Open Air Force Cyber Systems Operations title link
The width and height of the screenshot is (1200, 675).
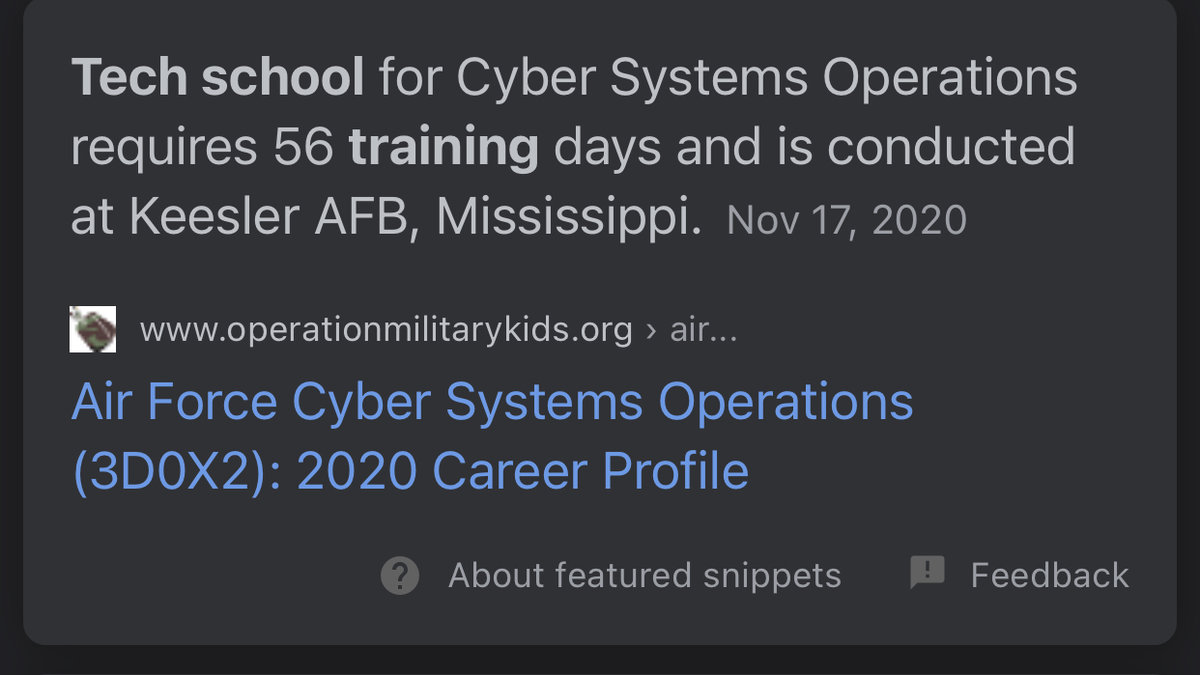(492, 402)
